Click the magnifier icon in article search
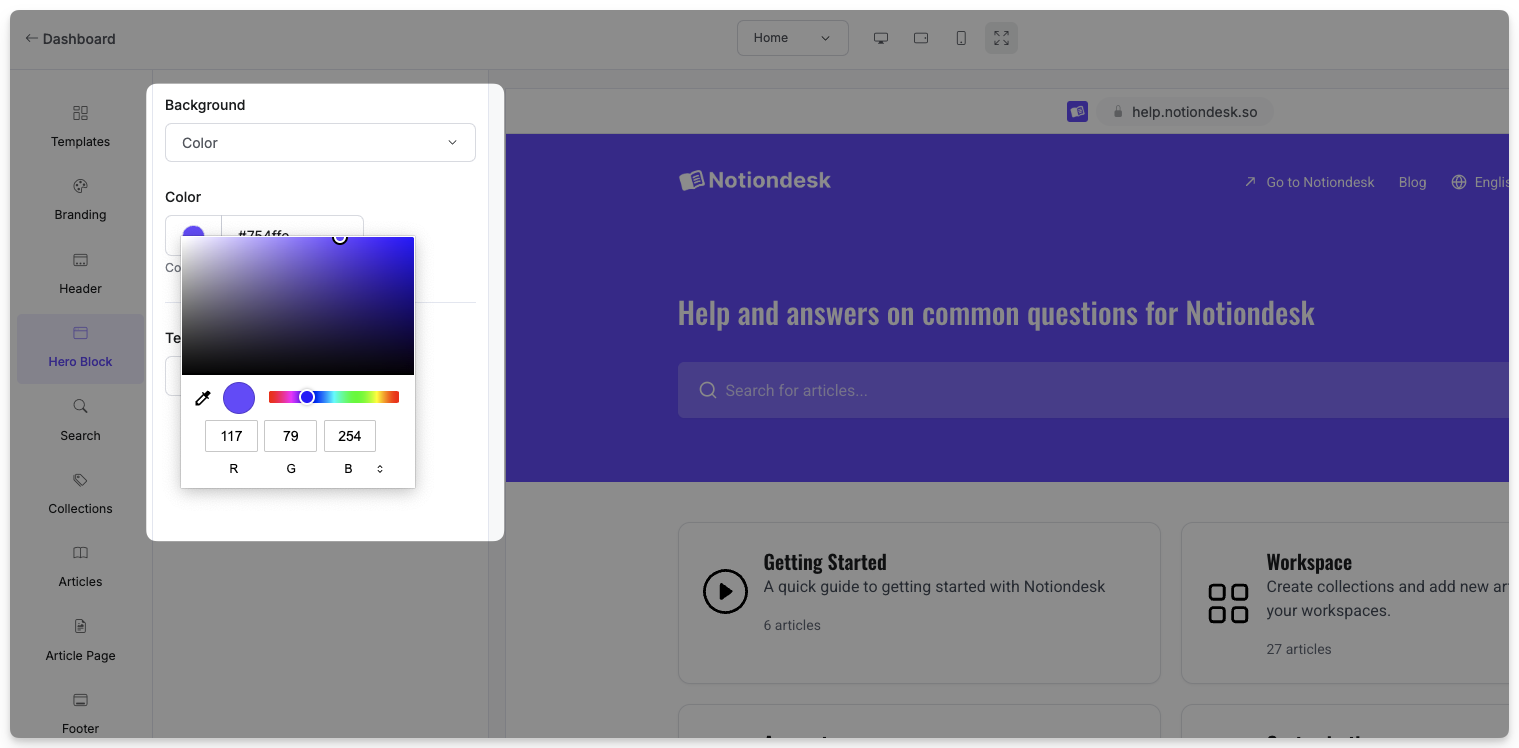1519x748 pixels. coord(708,390)
